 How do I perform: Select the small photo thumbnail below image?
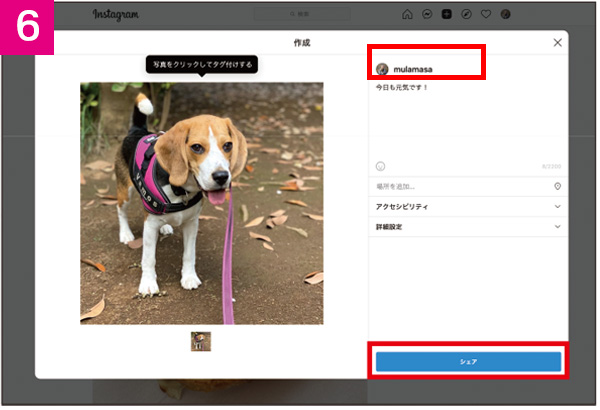pos(201,341)
